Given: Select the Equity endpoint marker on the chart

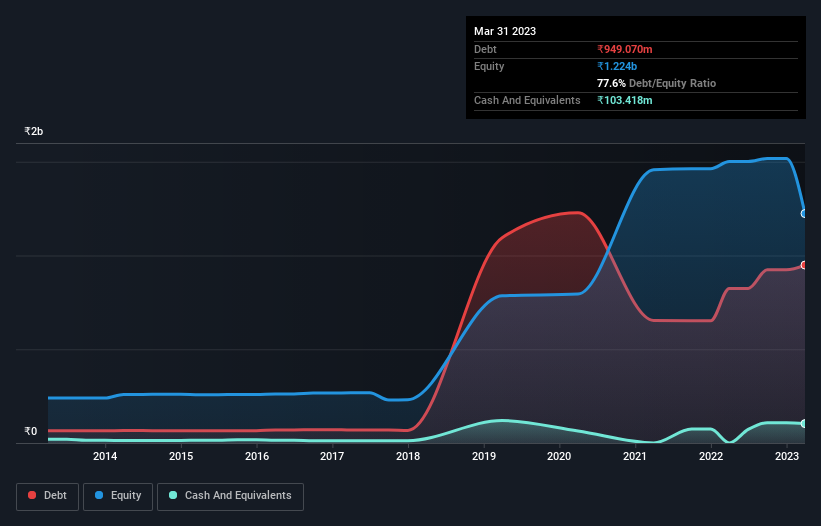Looking at the screenshot, I should [804, 214].
